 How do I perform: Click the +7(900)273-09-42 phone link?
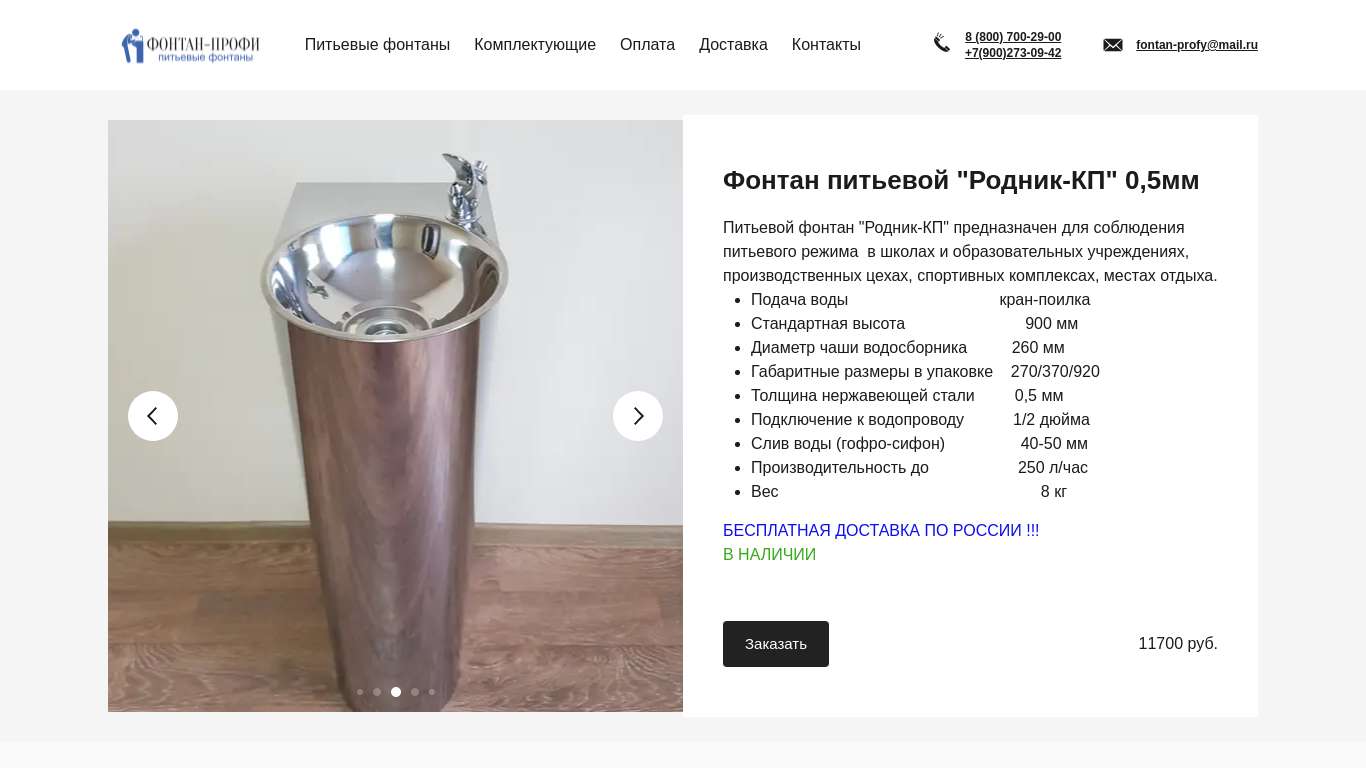click(x=1013, y=53)
